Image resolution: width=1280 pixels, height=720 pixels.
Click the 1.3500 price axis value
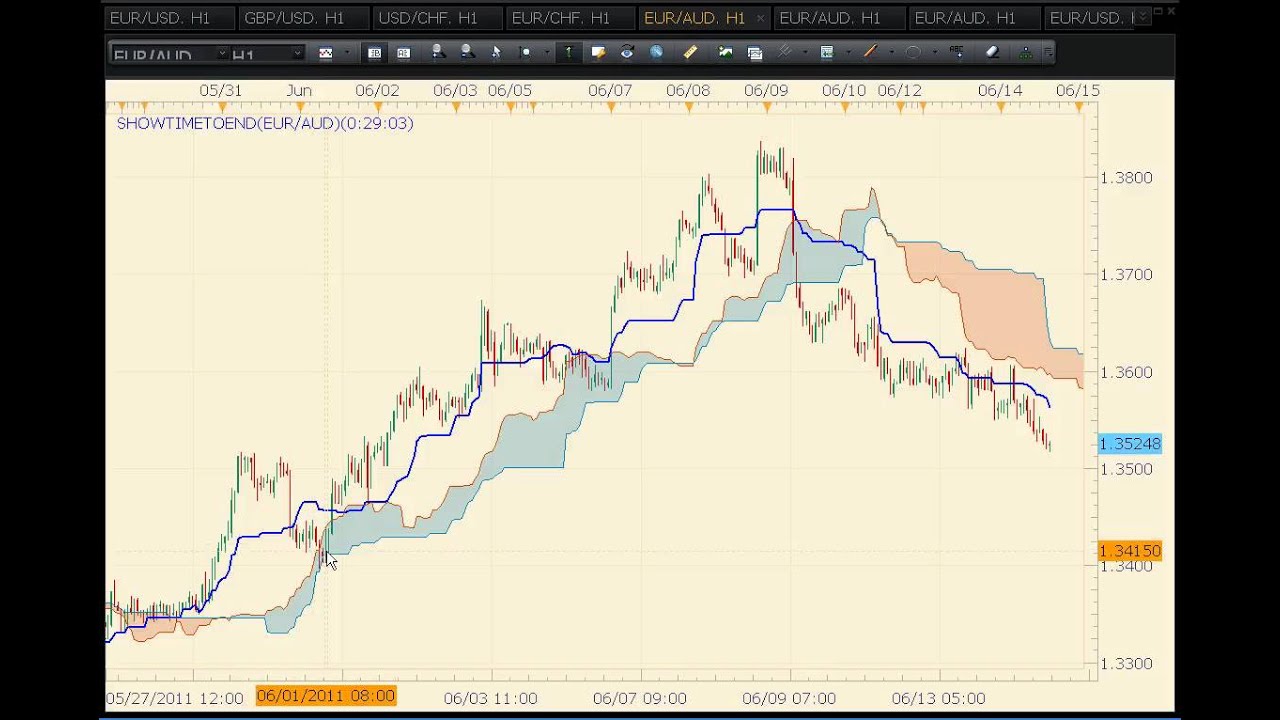point(1126,469)
